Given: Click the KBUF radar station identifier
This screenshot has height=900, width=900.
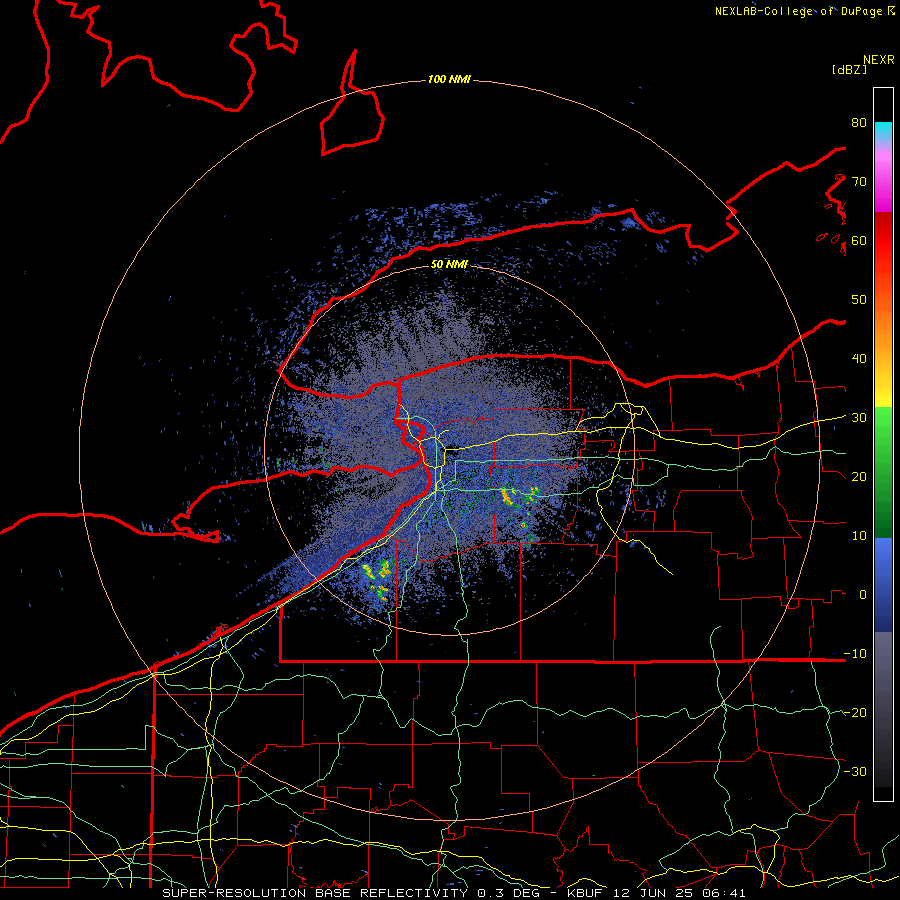Looking at the screenshot, I should pyautogui.click(x=585, y=893).
